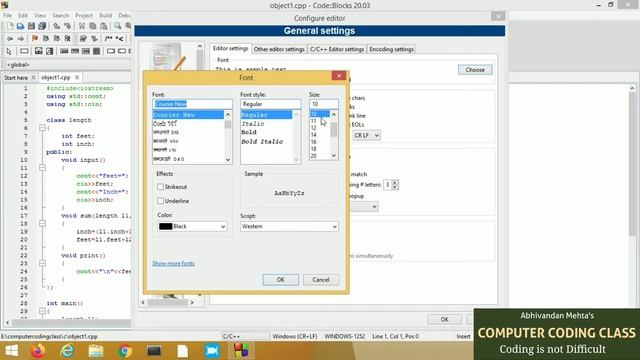Cancel the Font dialog

tap(321, 280)
